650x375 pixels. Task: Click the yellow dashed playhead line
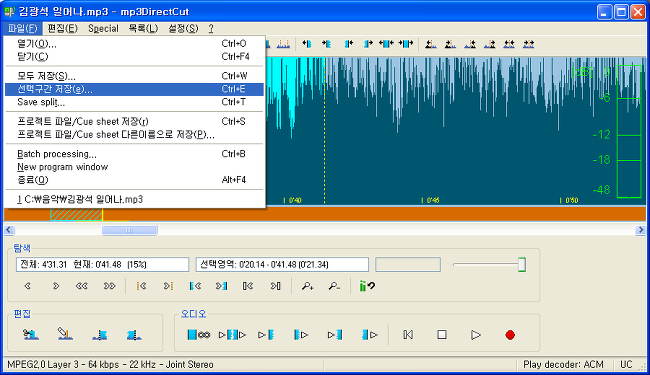click(x=324, y=131)
